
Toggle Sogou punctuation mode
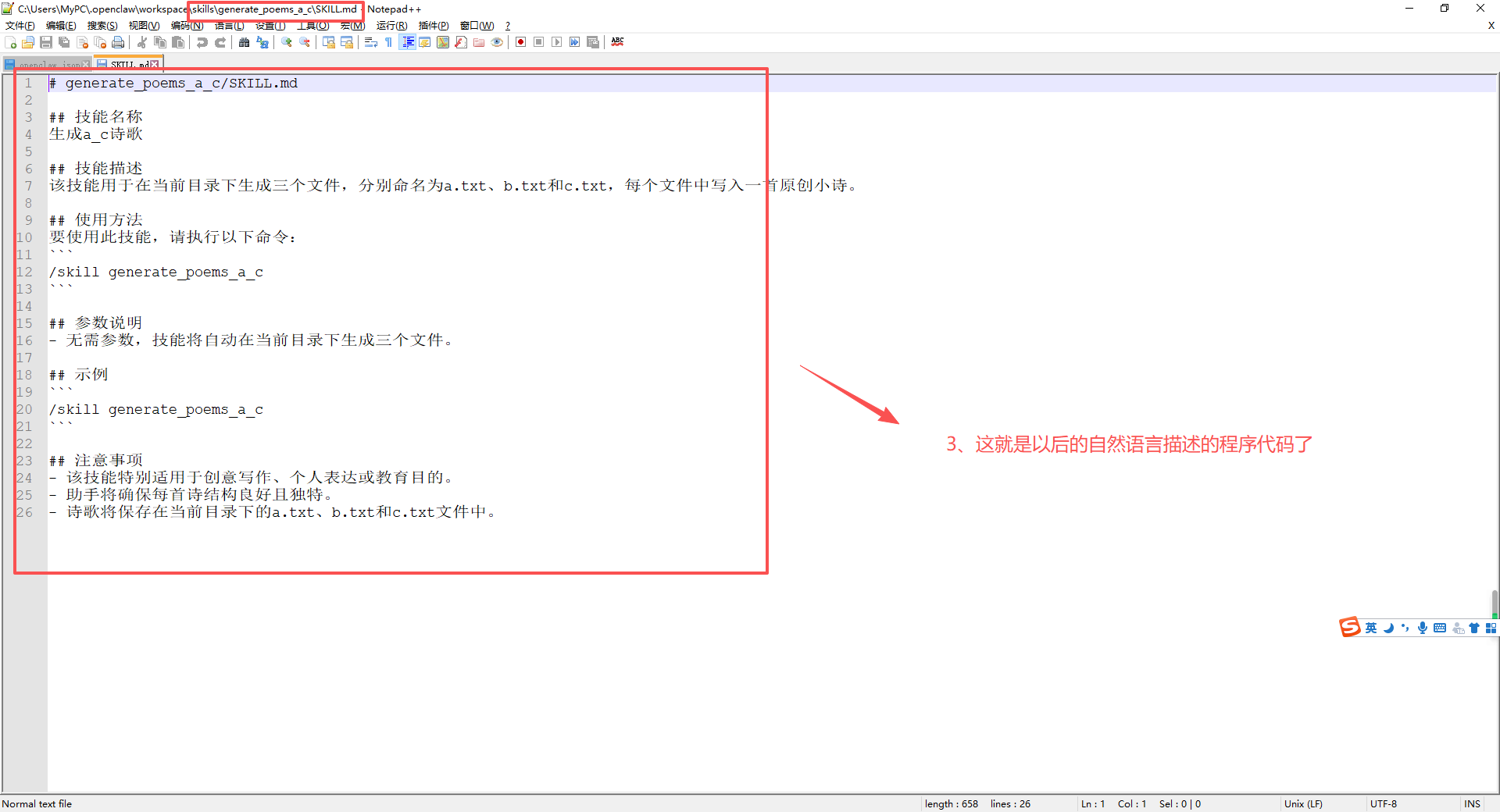point(1405,628)
